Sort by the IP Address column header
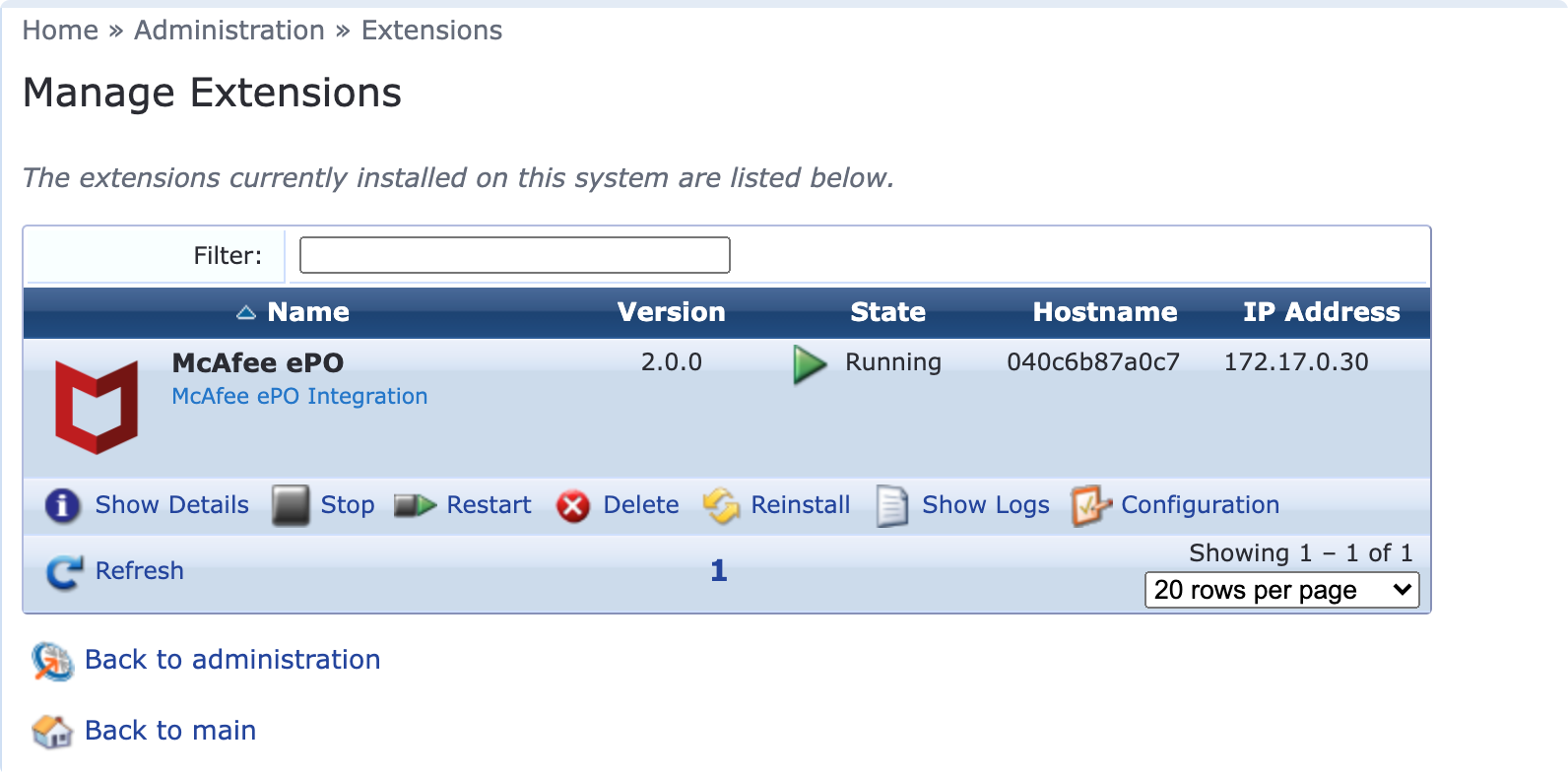Image resolution: width=1568 pixels, height=776 pixels. [1322, 312]
